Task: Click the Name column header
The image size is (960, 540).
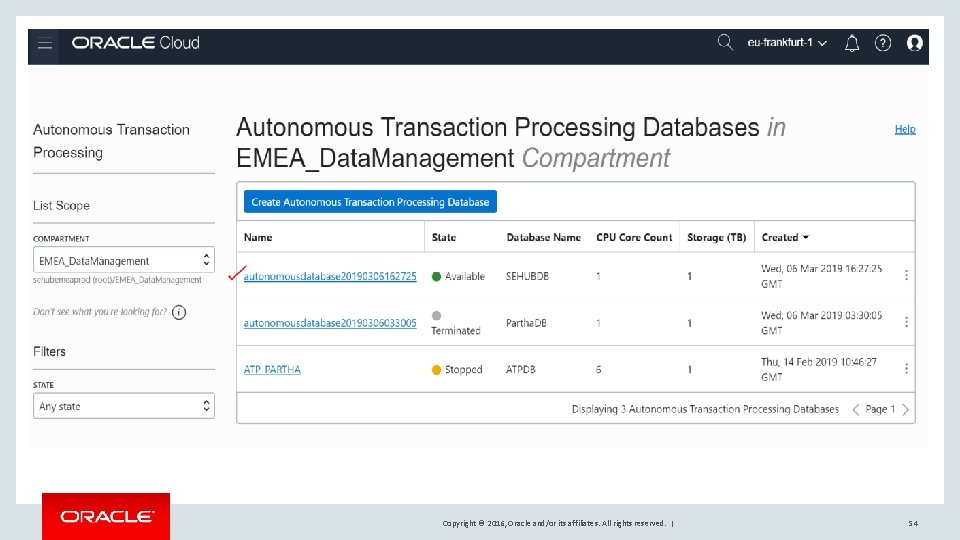Action: pos(258,238)
